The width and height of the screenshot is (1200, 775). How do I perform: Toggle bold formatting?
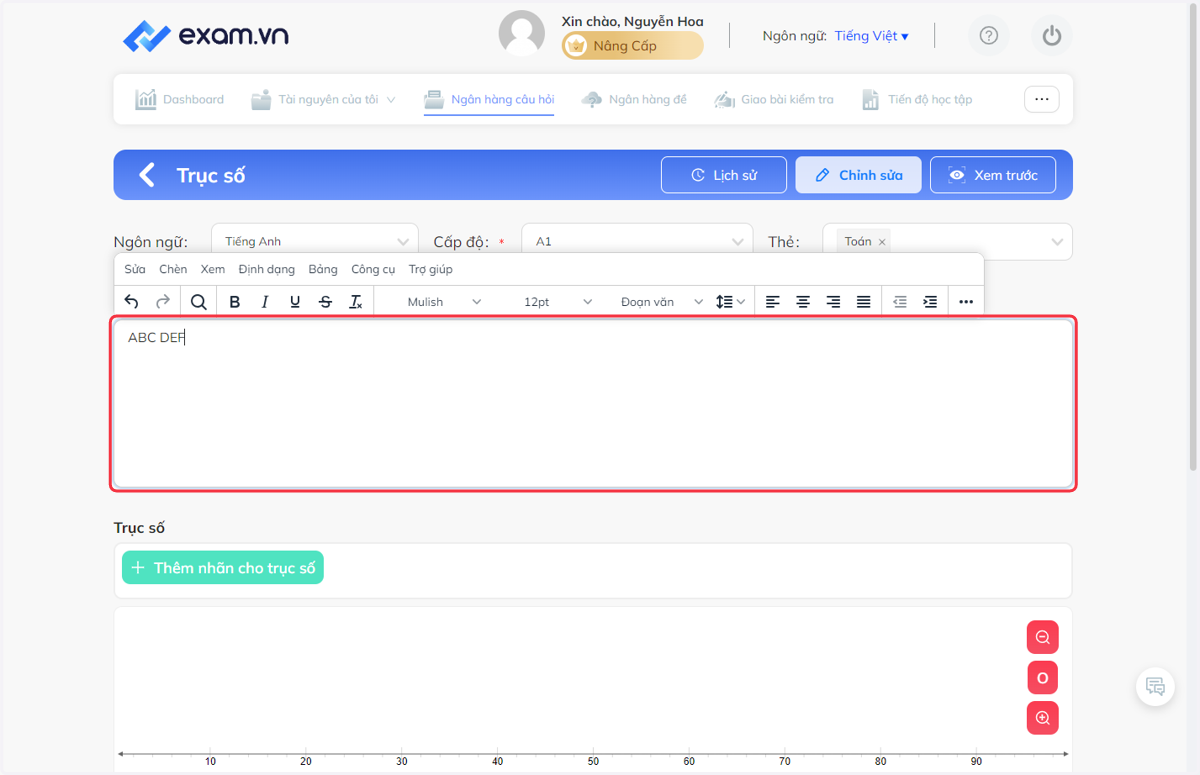(235, 301)
